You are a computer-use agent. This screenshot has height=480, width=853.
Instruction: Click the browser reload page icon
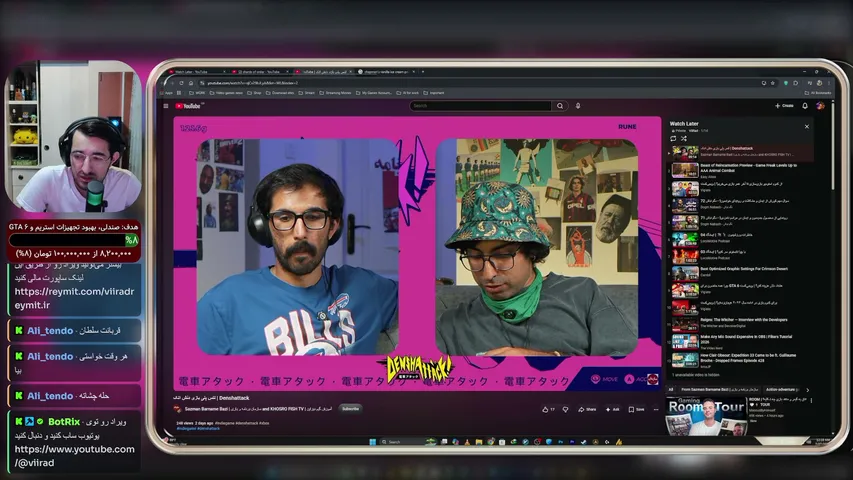tap(181, 83)
